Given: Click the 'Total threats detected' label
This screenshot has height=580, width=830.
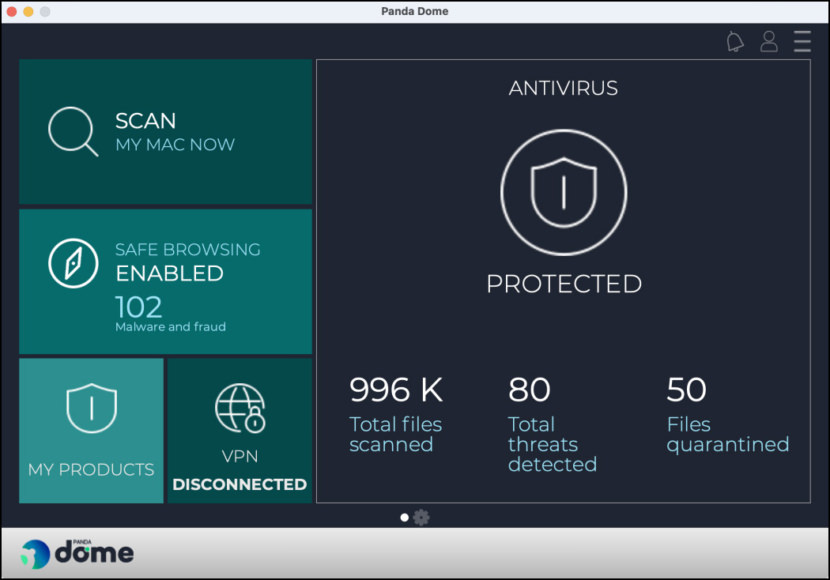Looking at the screenshot, I should click(x=552, y=444).
